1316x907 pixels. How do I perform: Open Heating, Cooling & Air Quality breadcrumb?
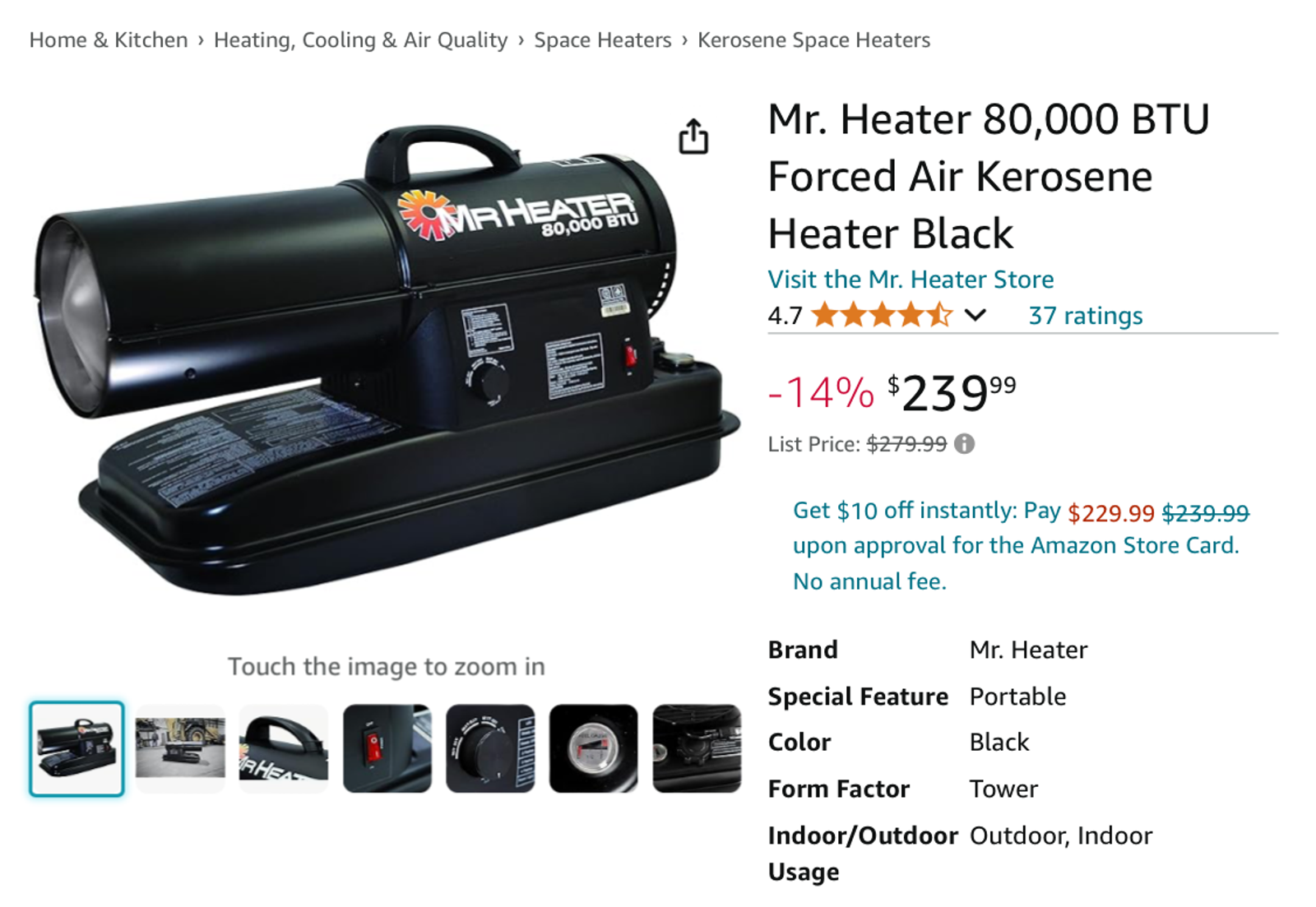coord(360,40)
